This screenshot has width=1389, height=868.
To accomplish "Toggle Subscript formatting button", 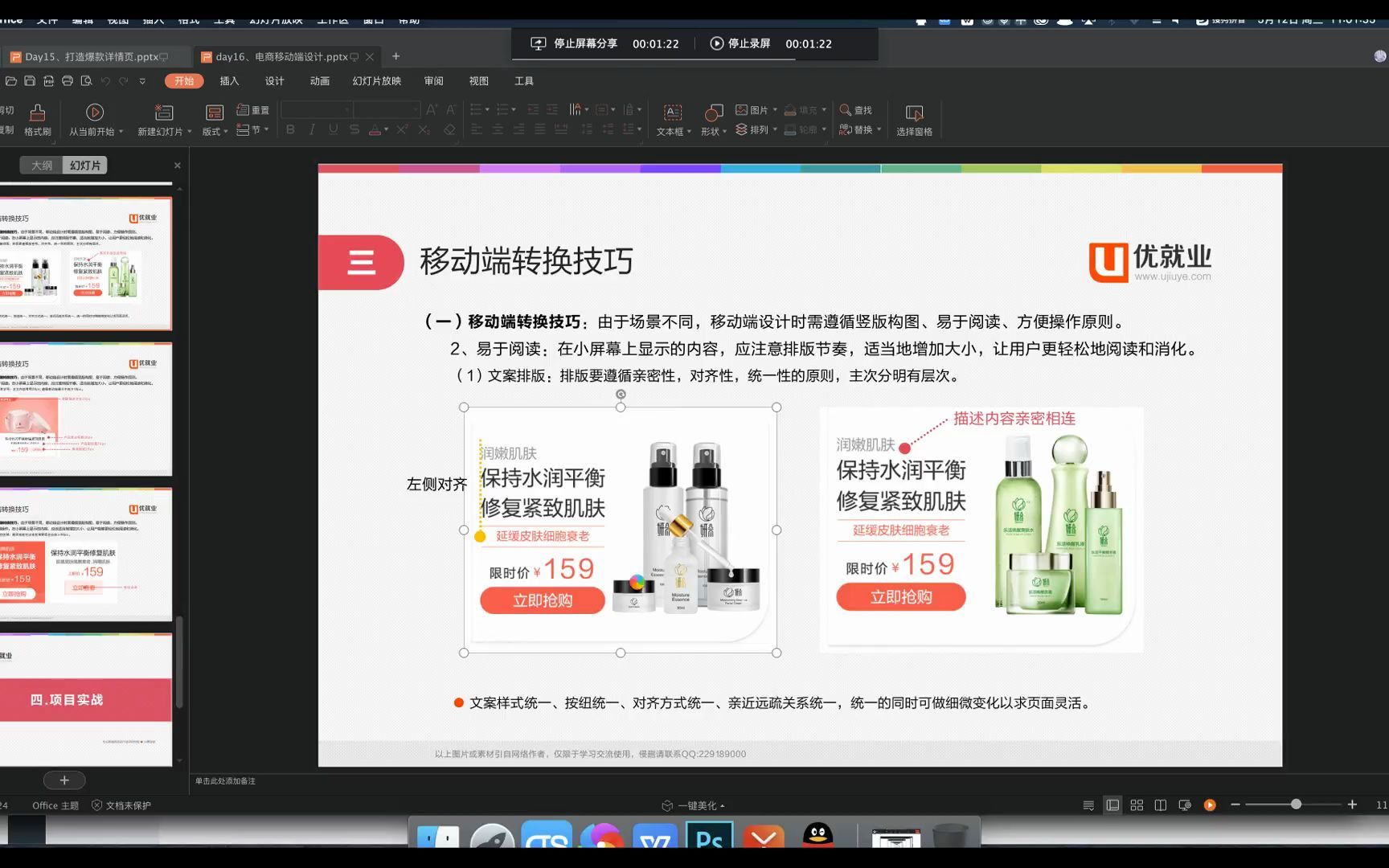I will 424,129.
